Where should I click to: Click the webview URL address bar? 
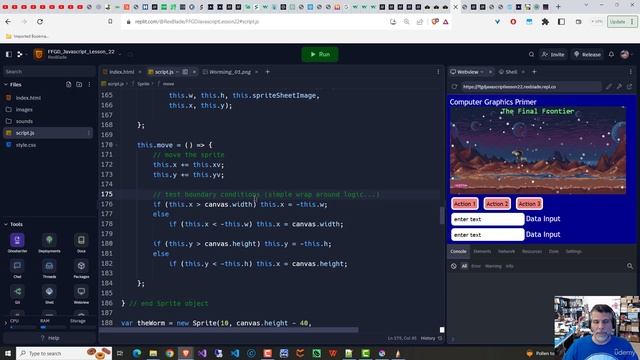531,87
